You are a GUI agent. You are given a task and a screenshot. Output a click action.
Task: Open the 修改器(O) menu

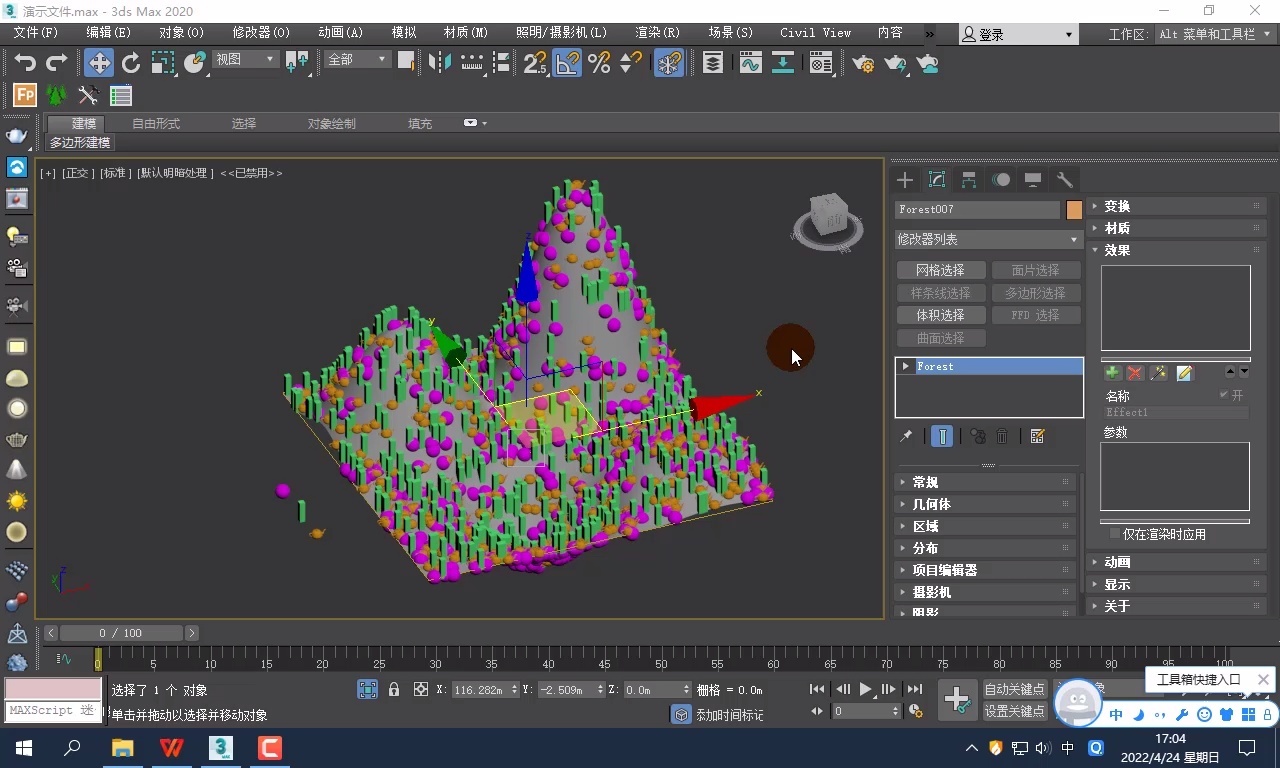click(260, 32)
